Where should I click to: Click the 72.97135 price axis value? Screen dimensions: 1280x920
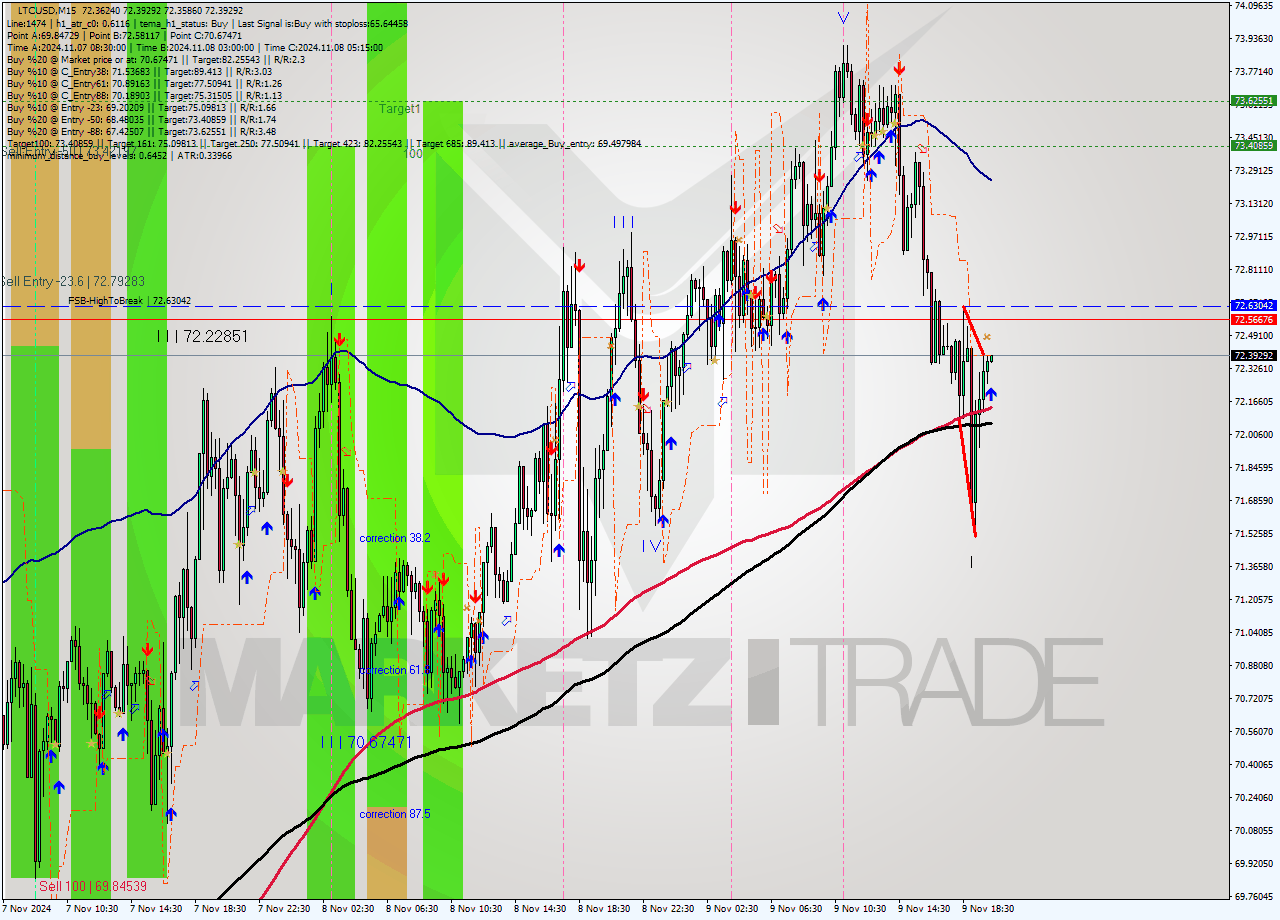tap(1254, 237)
